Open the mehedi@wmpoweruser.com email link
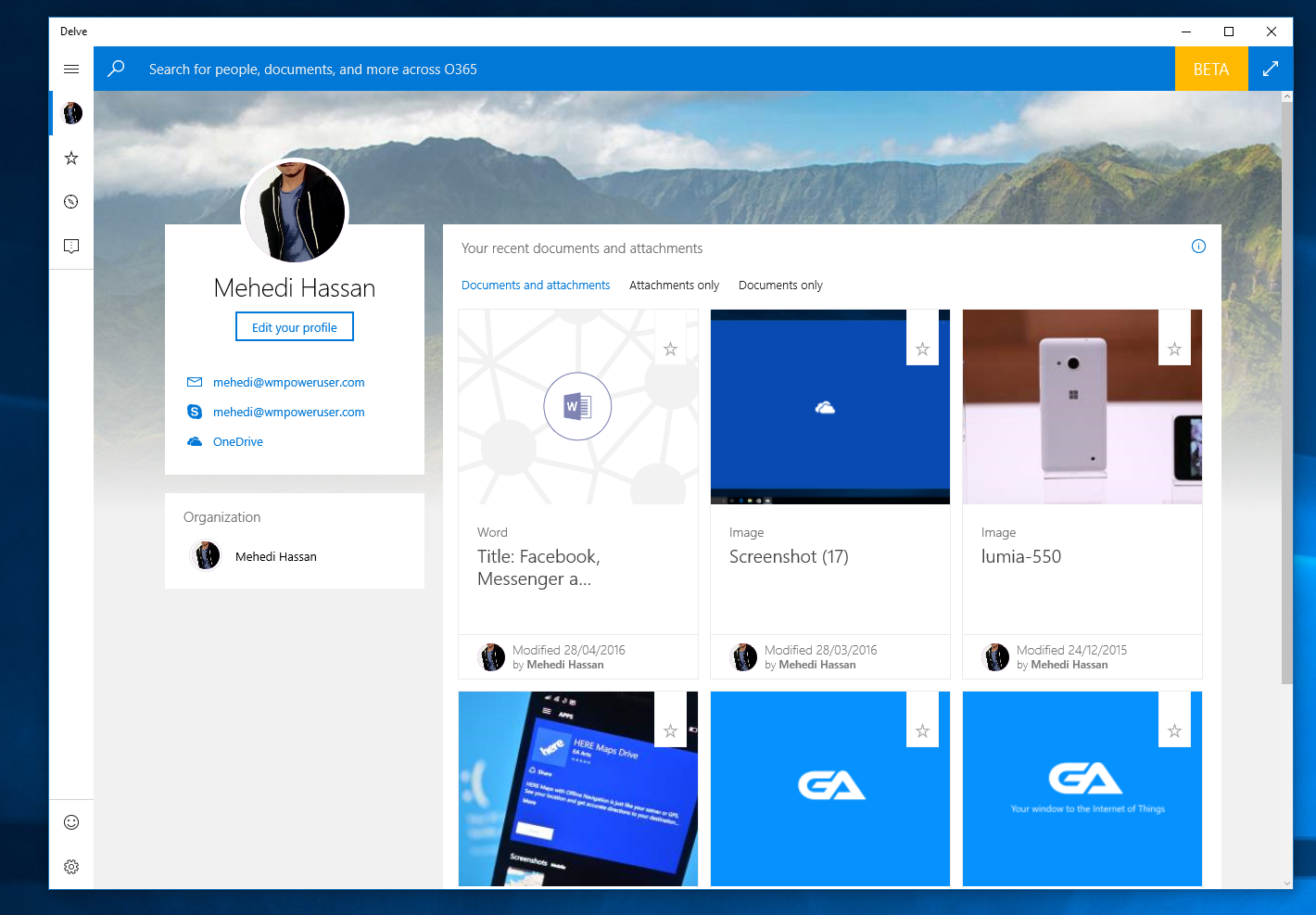This screenshot has height=915, width=1316. click(289, 382)
